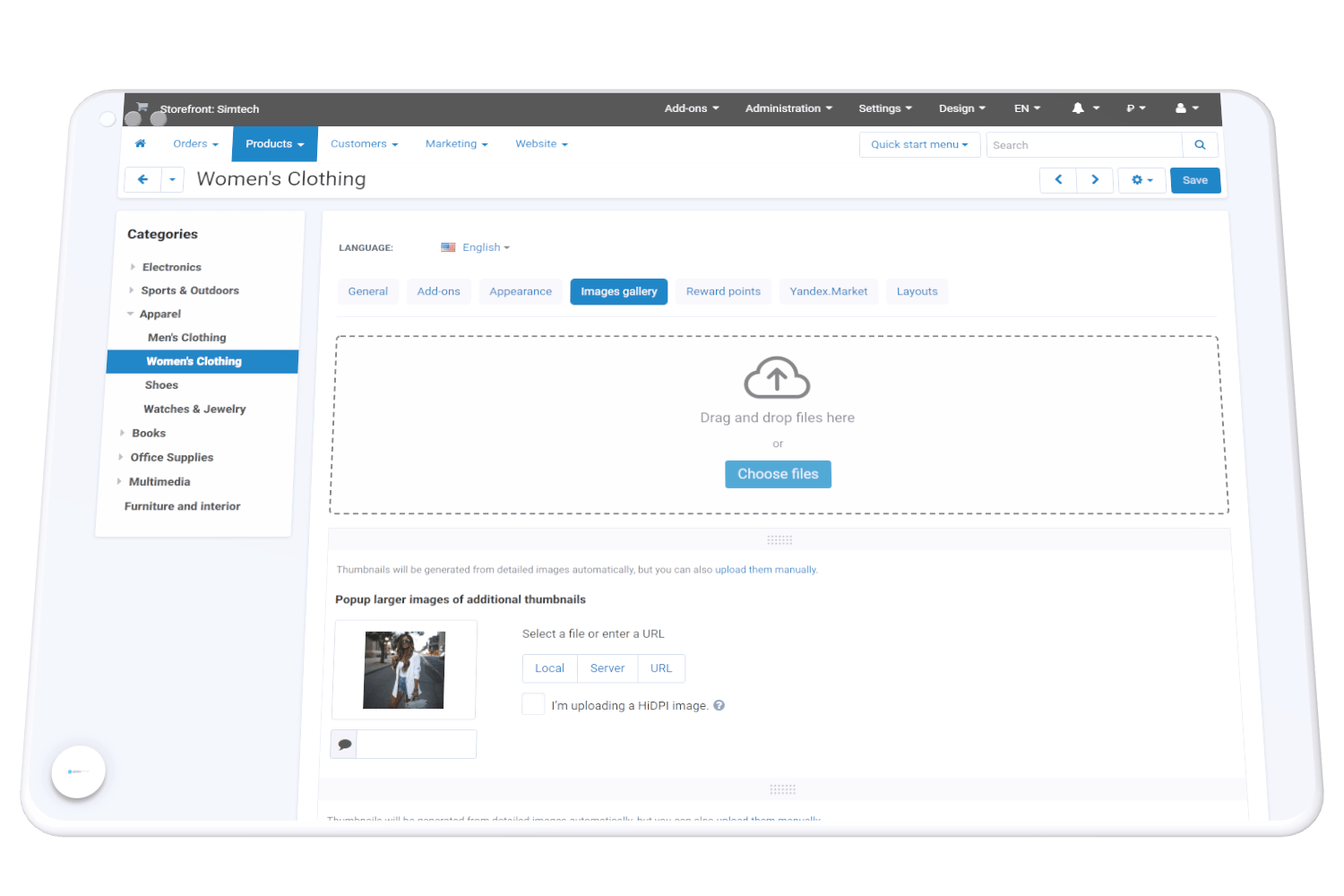
Task: Click the back arrow beside page title
Action: click(142, 179)
